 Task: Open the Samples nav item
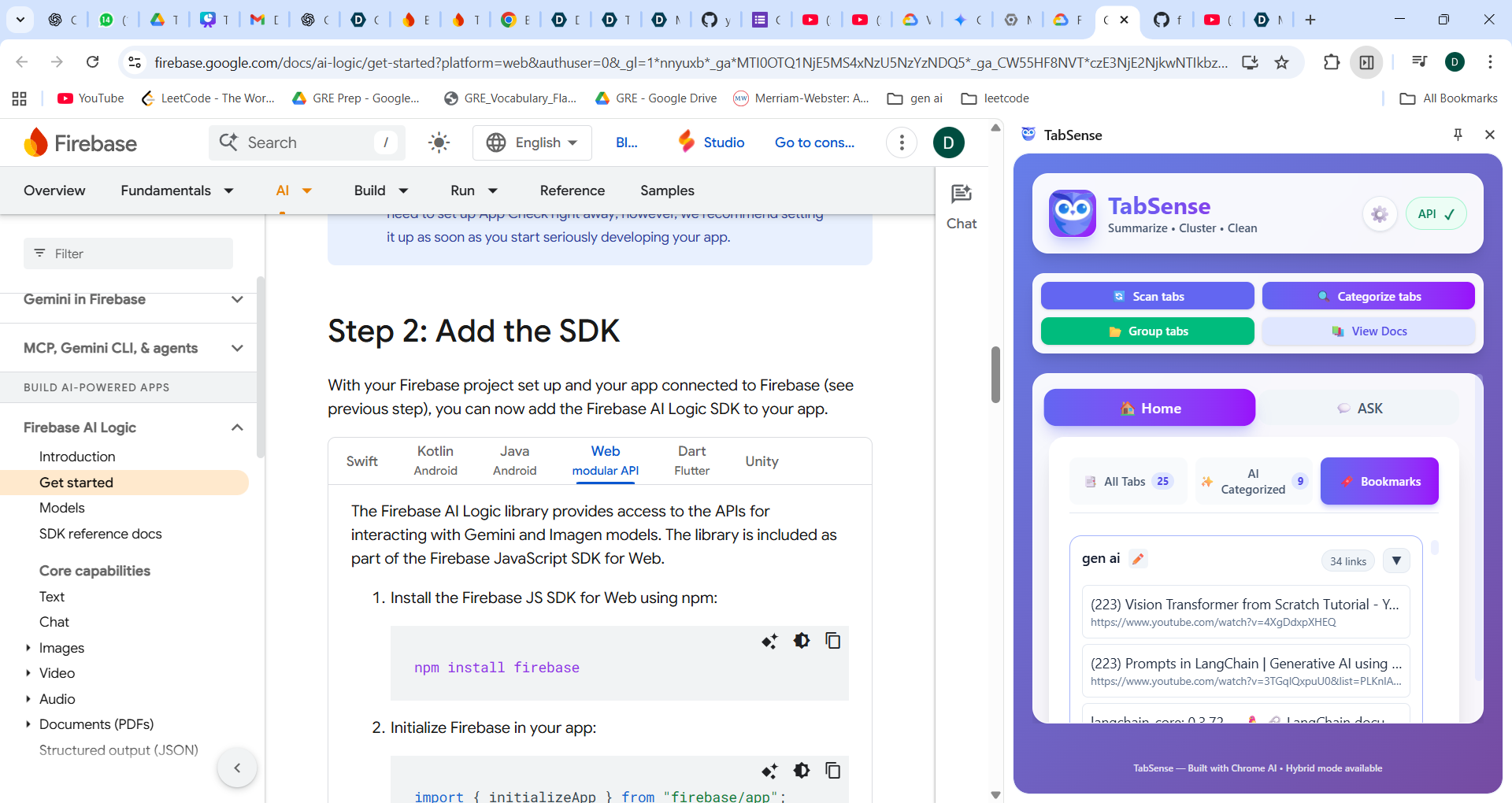[667, 191]
